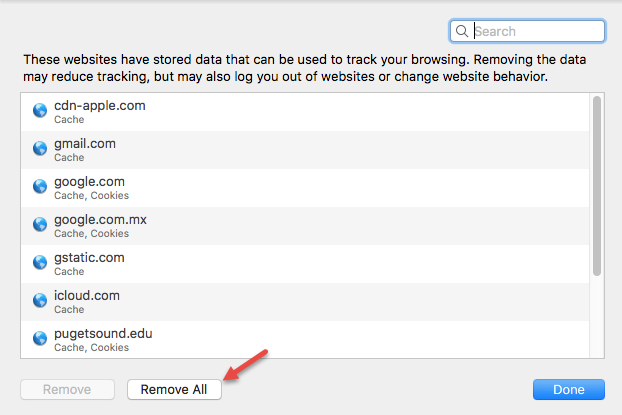The image size is (622, 415).
Task: Select the globe icon beside gstatic.com
Action: click(40, 262)
